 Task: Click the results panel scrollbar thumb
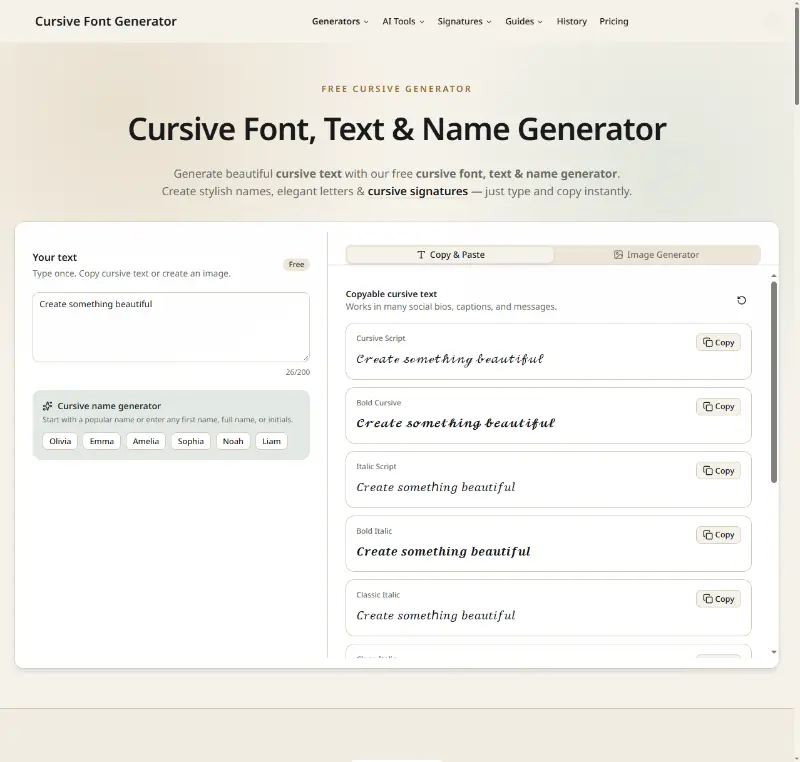773,383
